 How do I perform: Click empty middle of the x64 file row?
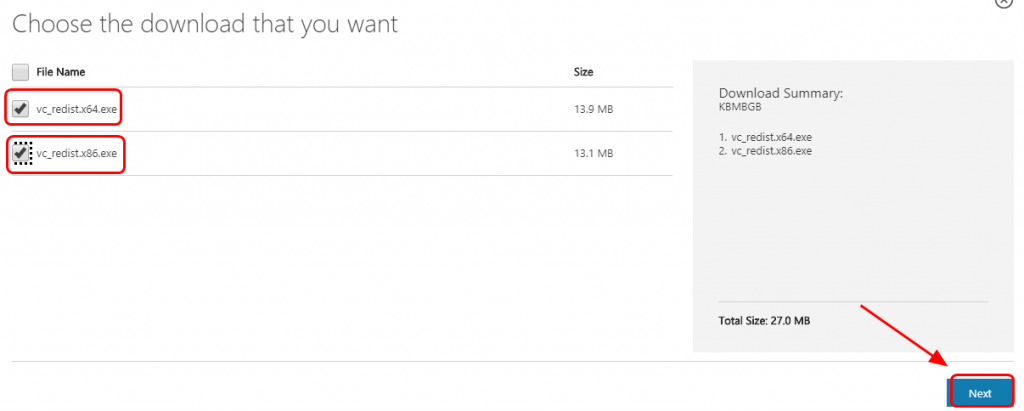tap(340, 108)
